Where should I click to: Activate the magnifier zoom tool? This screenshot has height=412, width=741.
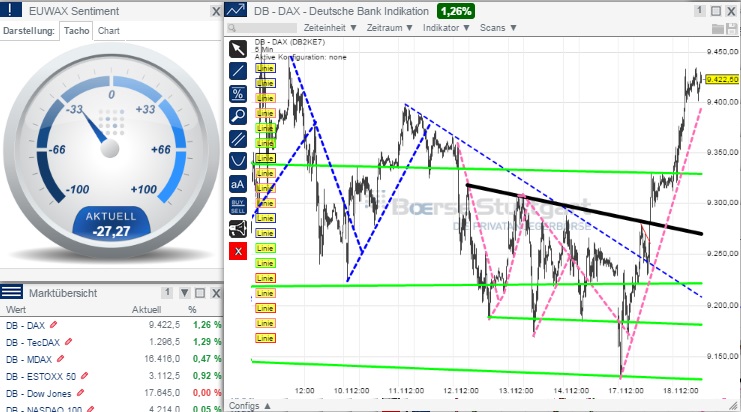(x=238, y=116)
